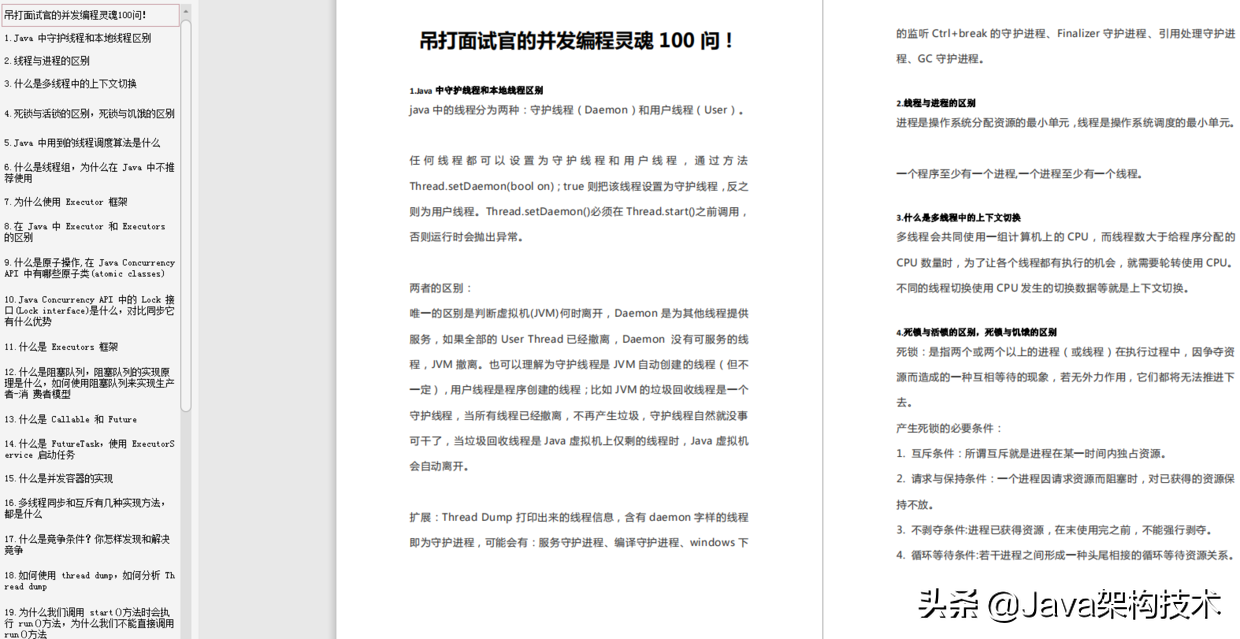The image size is (1240, 639).
Task: Open bookmark 7. 为什么使用 Executor 框架
Action: click(x=66, y=202)
